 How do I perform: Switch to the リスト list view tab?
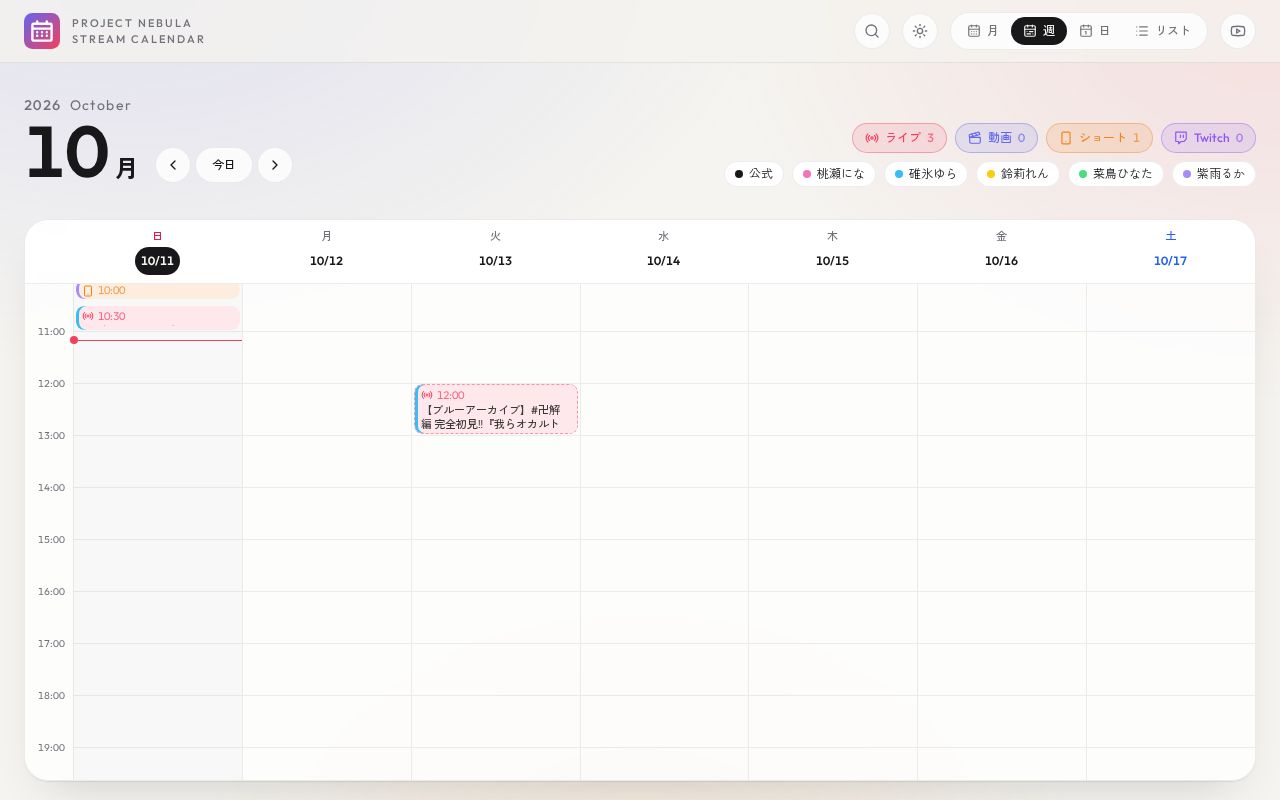[x=1163, y=31]
